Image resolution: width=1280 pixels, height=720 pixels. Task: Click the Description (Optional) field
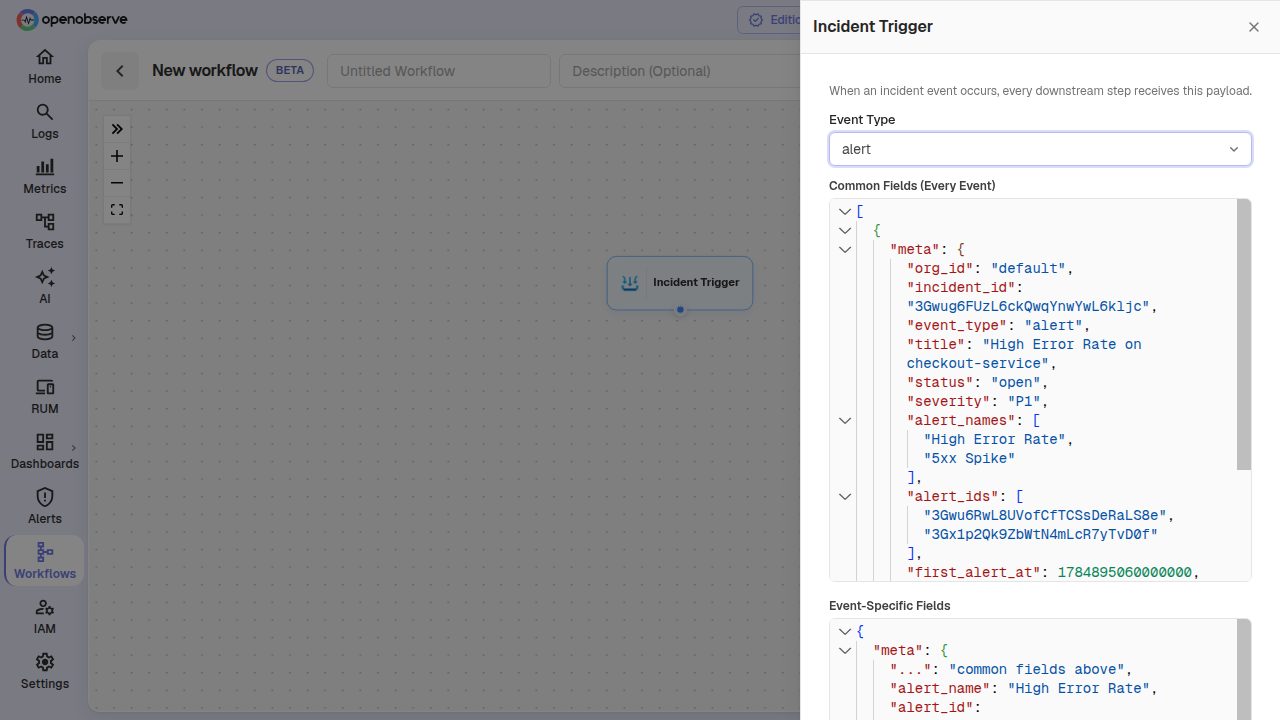pos(680,71)
